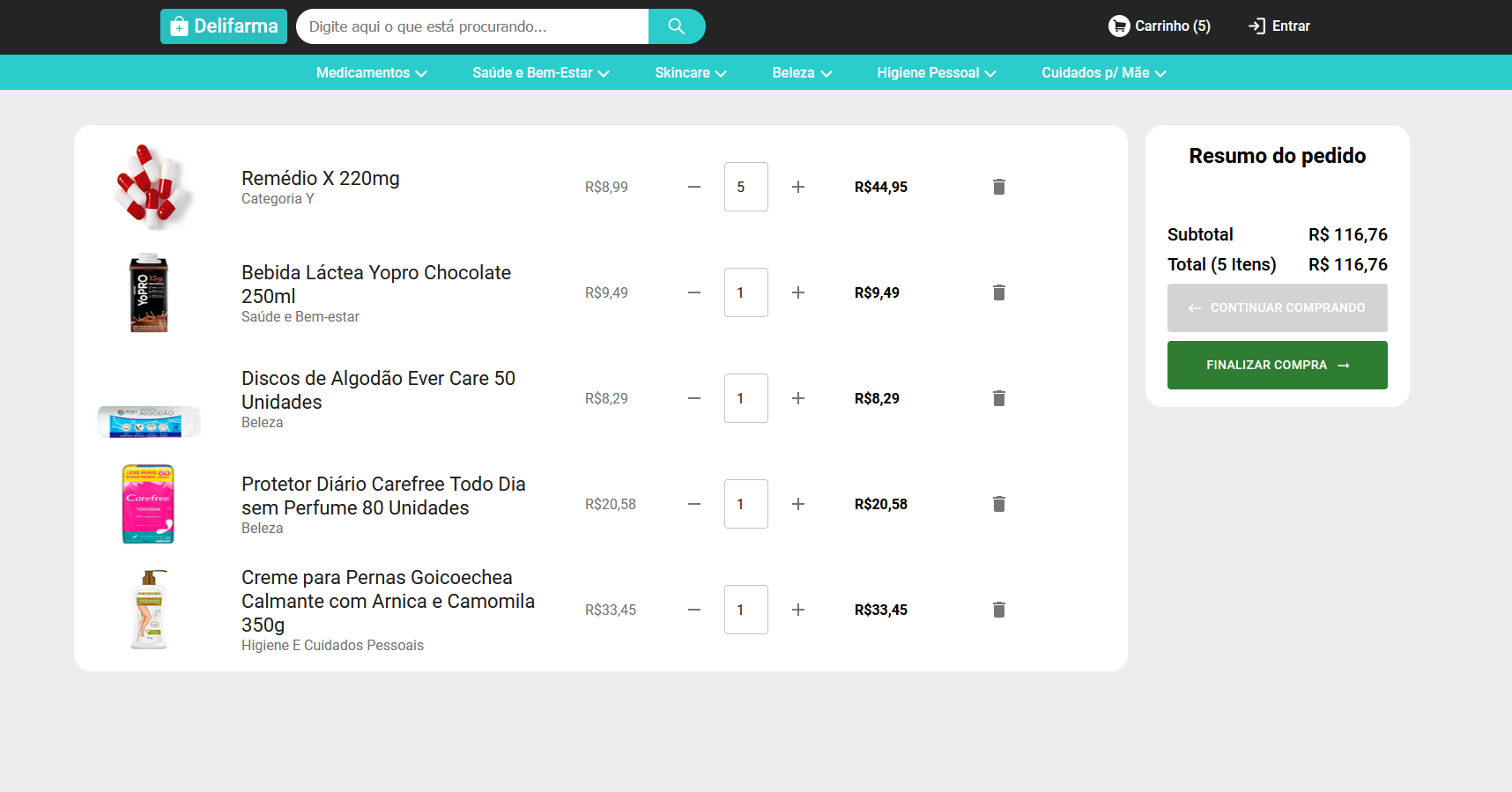The height and width of the screenshot is (792, 1512).
Task: Remove Protetor Diário Carefree from cart
Action: coord(999,504)
